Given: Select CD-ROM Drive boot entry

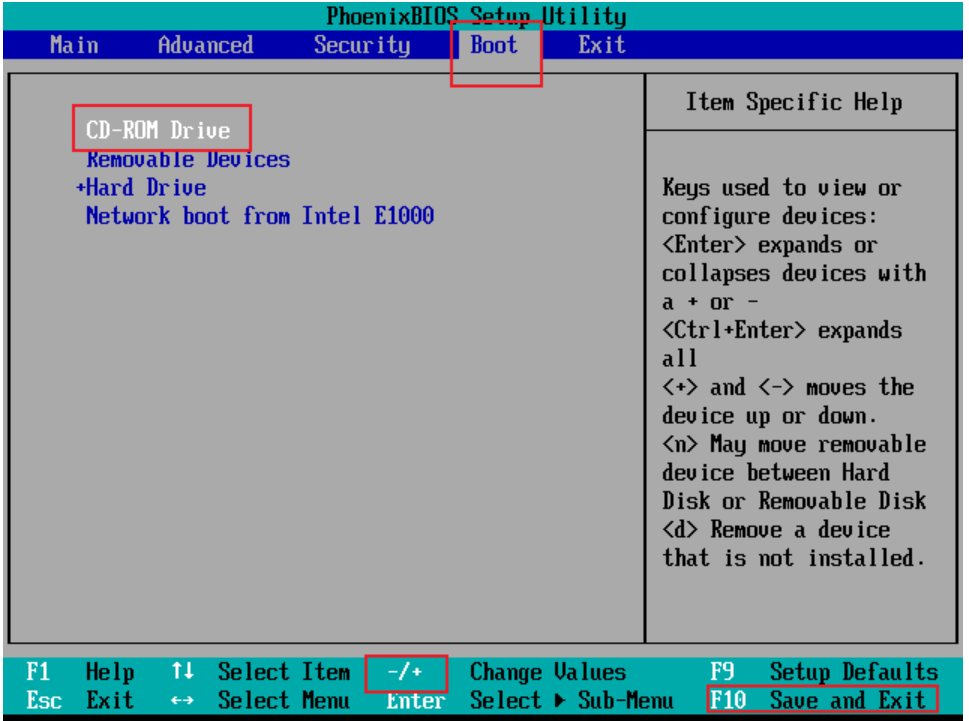Looking at the screenshot, I should 158,130.
